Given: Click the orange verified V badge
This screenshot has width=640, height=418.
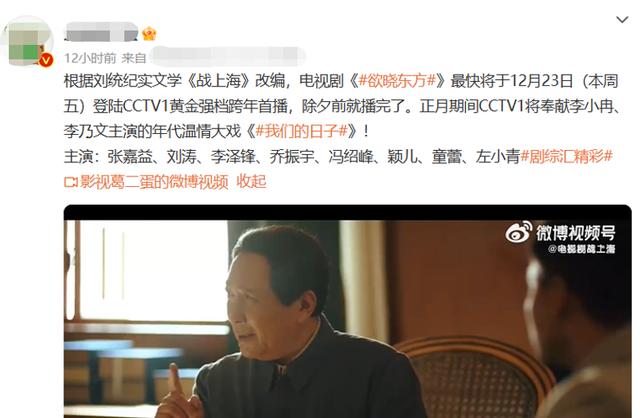Looking at the screenshot, I should 46,60.
